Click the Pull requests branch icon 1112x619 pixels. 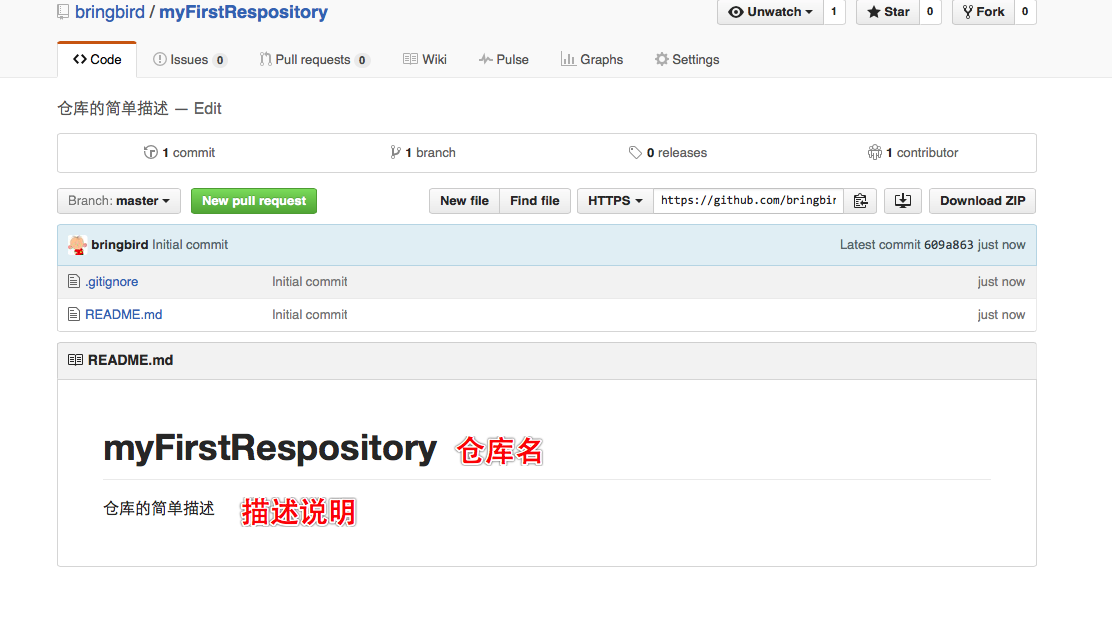pos(265,60)
